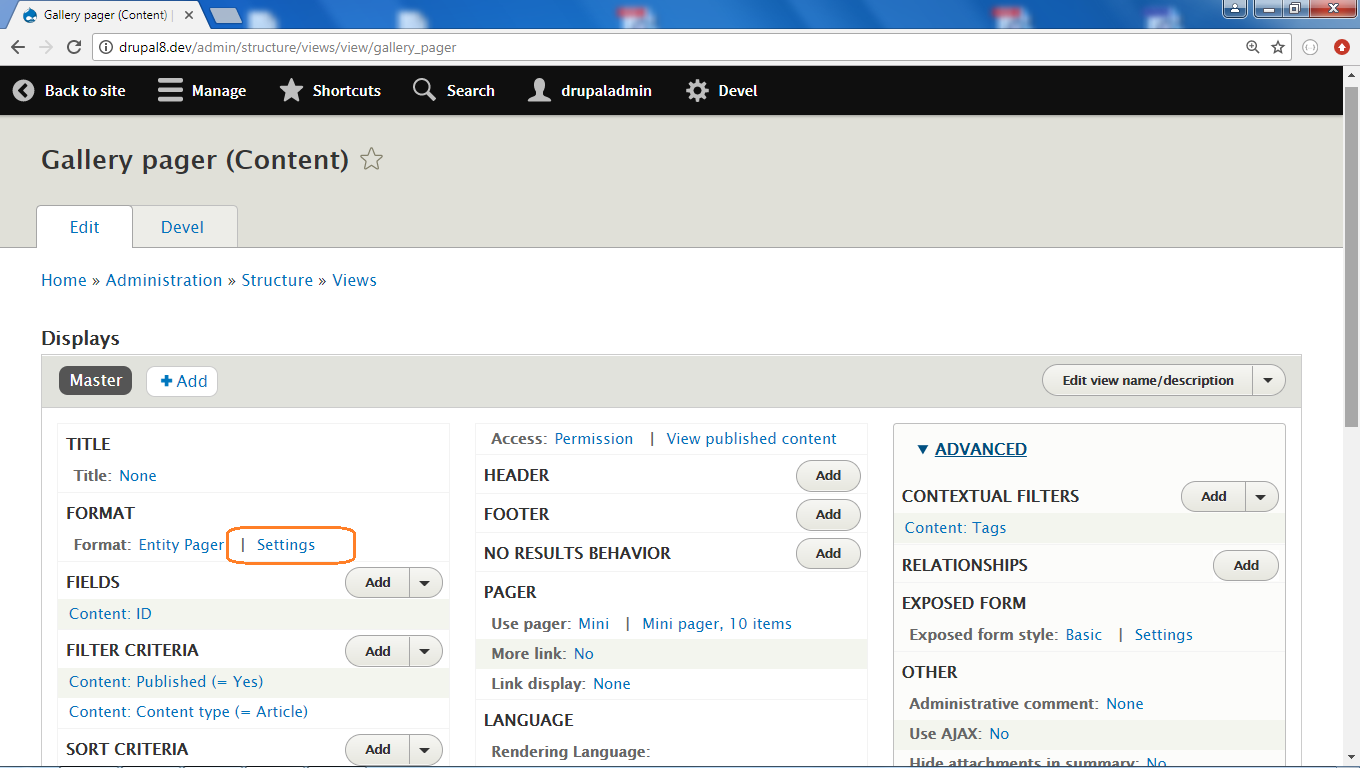Open the Edit view name/description dropdown arrow
The image size is (1360, 768).
coord(1268,380)
